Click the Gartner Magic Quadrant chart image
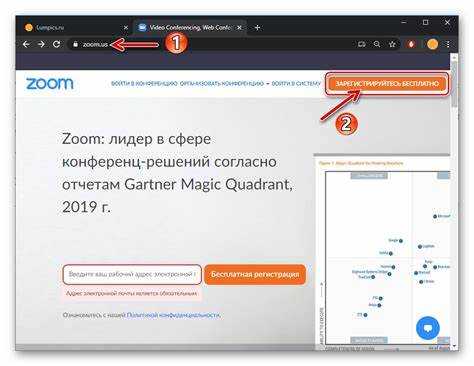The image size is (474, 366). point(382,252)
